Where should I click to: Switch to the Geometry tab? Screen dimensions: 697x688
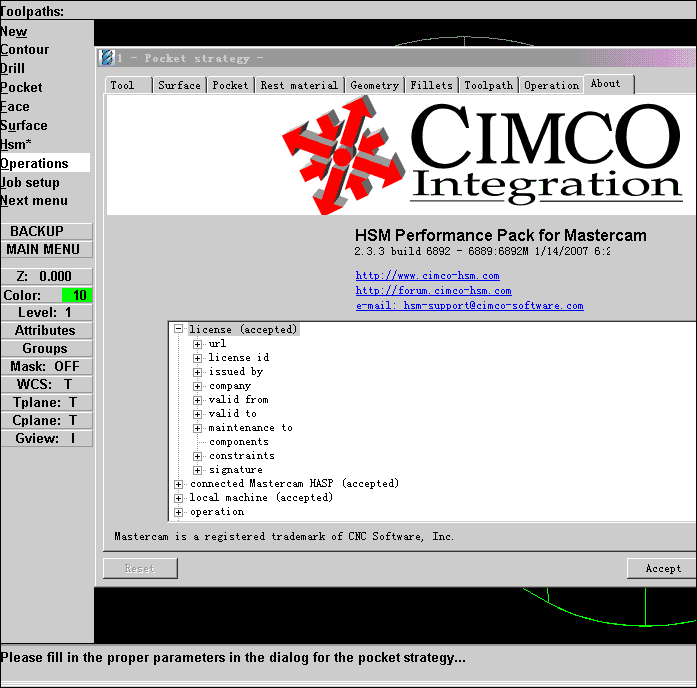(375, 85)
